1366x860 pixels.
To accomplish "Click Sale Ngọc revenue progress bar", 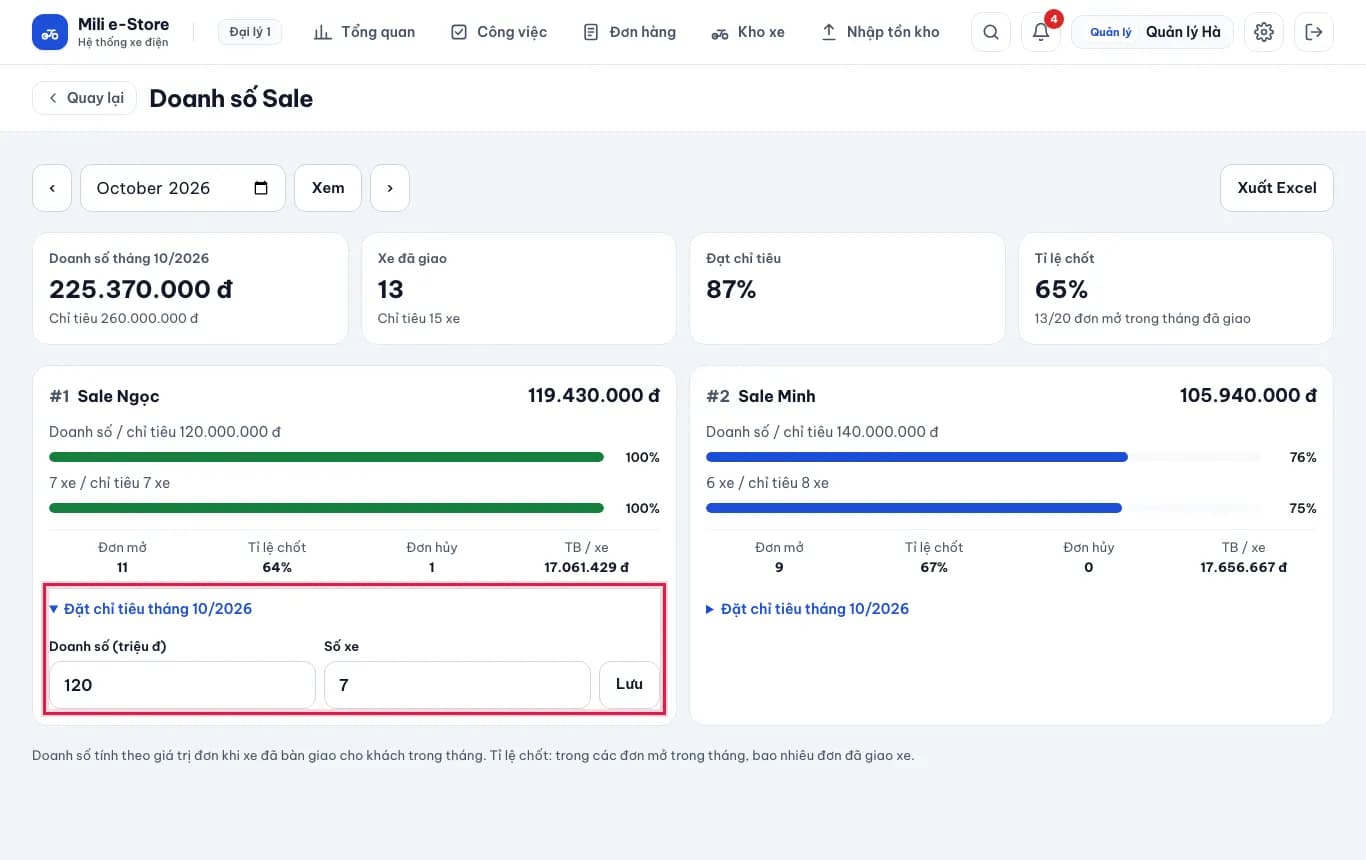I will tap(326, 457).
